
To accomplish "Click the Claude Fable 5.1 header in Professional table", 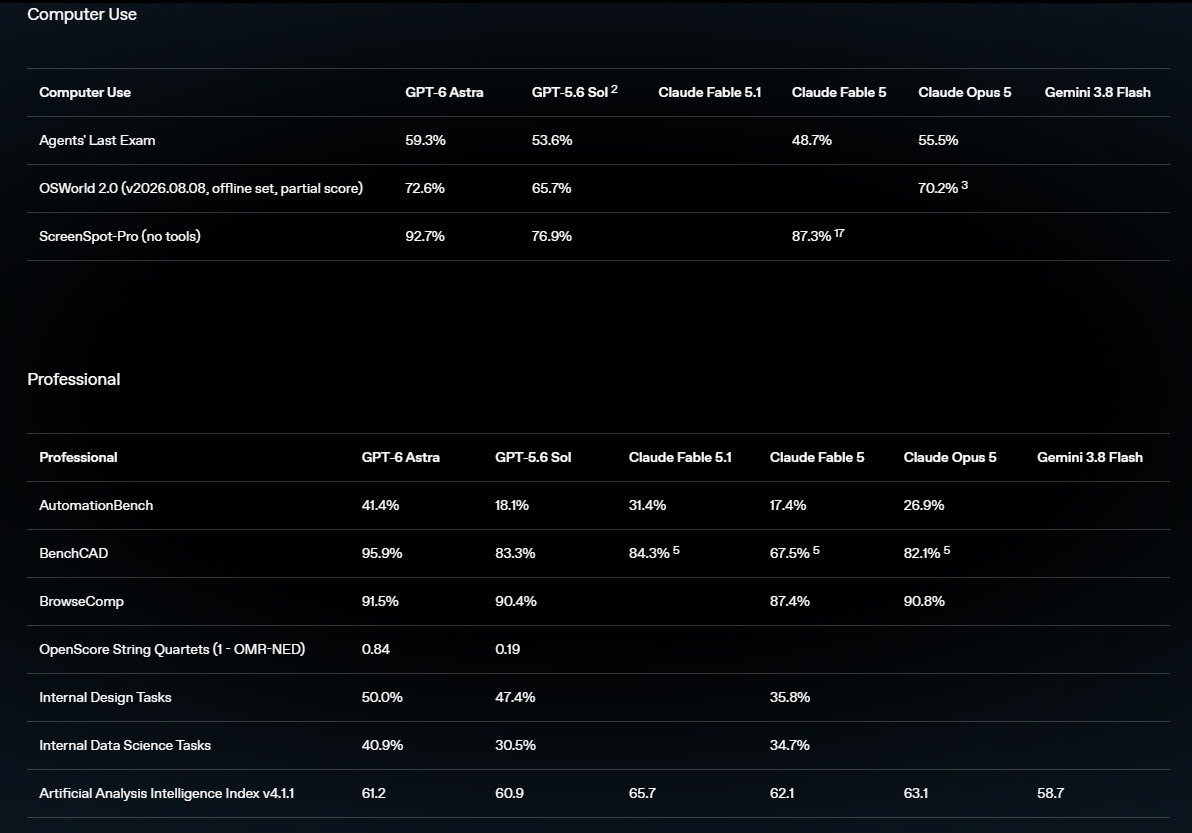I will click(680, 458).
